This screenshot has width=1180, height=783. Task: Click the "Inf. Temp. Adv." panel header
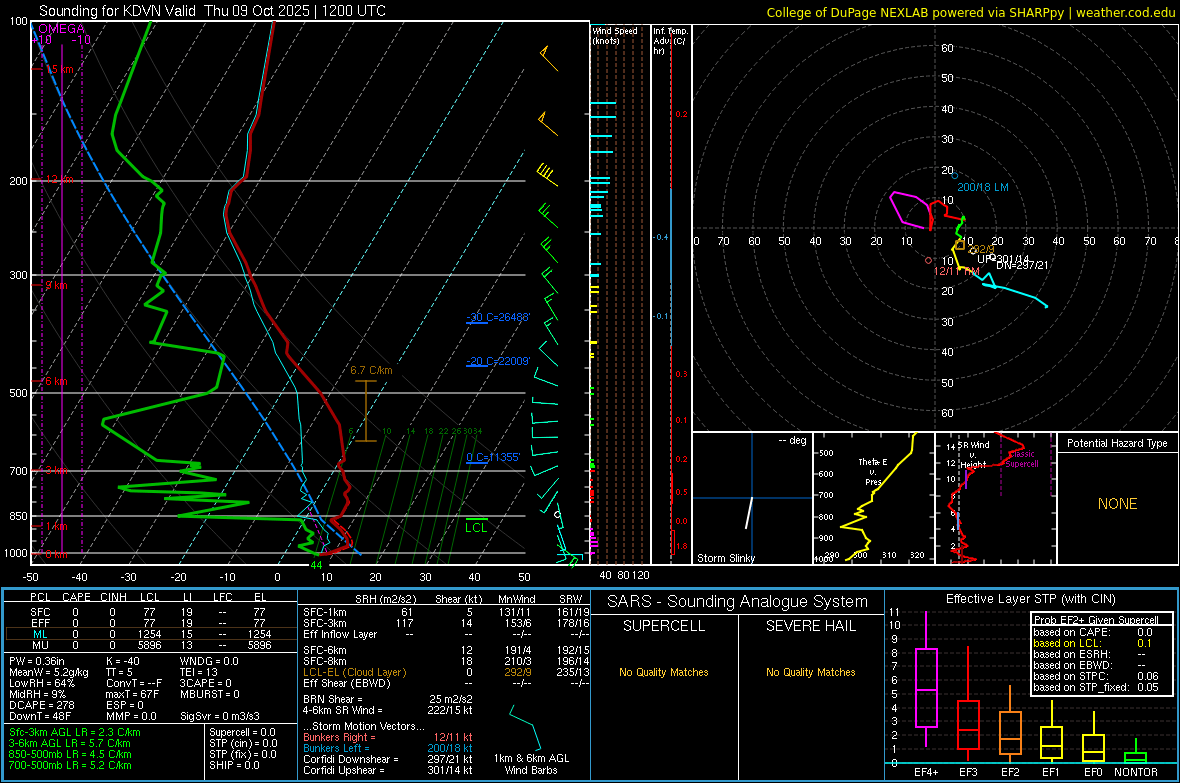[x=670, y=41]
